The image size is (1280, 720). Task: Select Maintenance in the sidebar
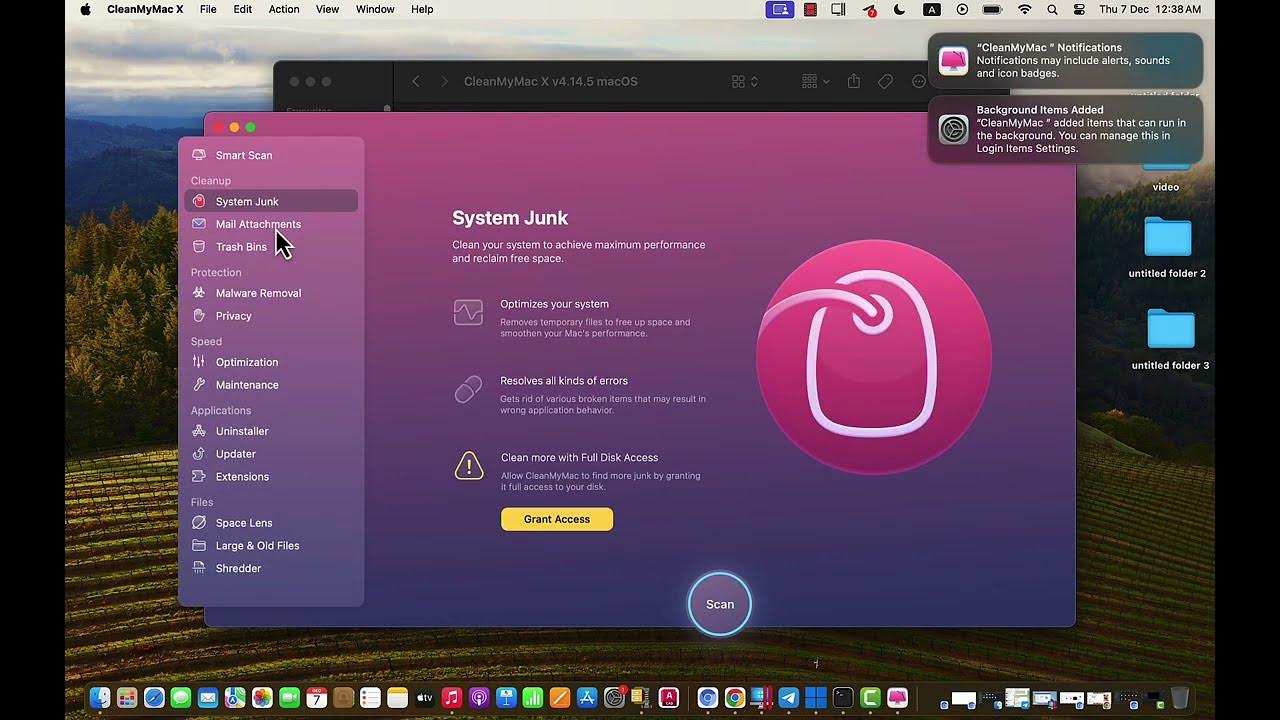270,385
